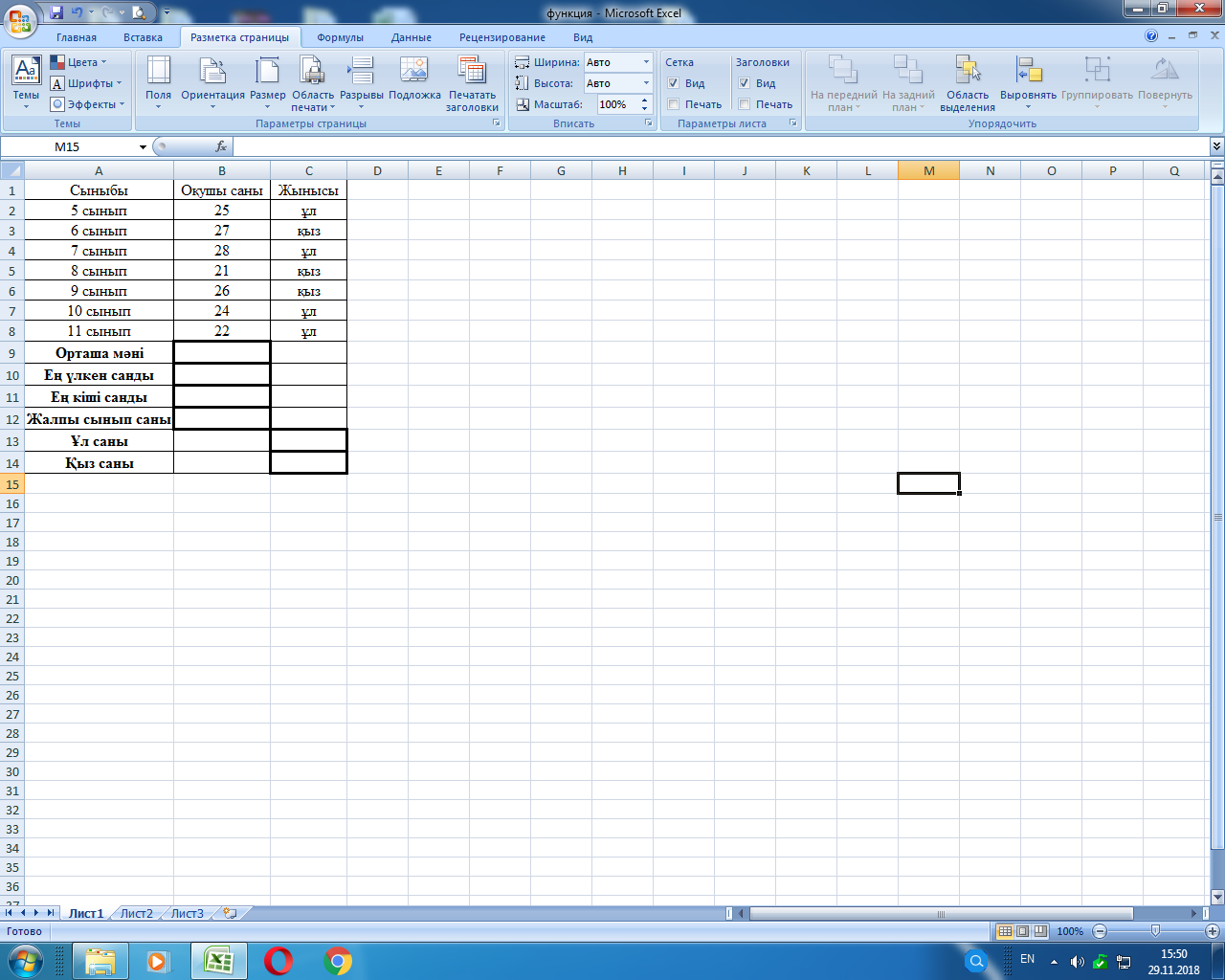Open Windows Explorer folder in taskbar

[100, 961]
